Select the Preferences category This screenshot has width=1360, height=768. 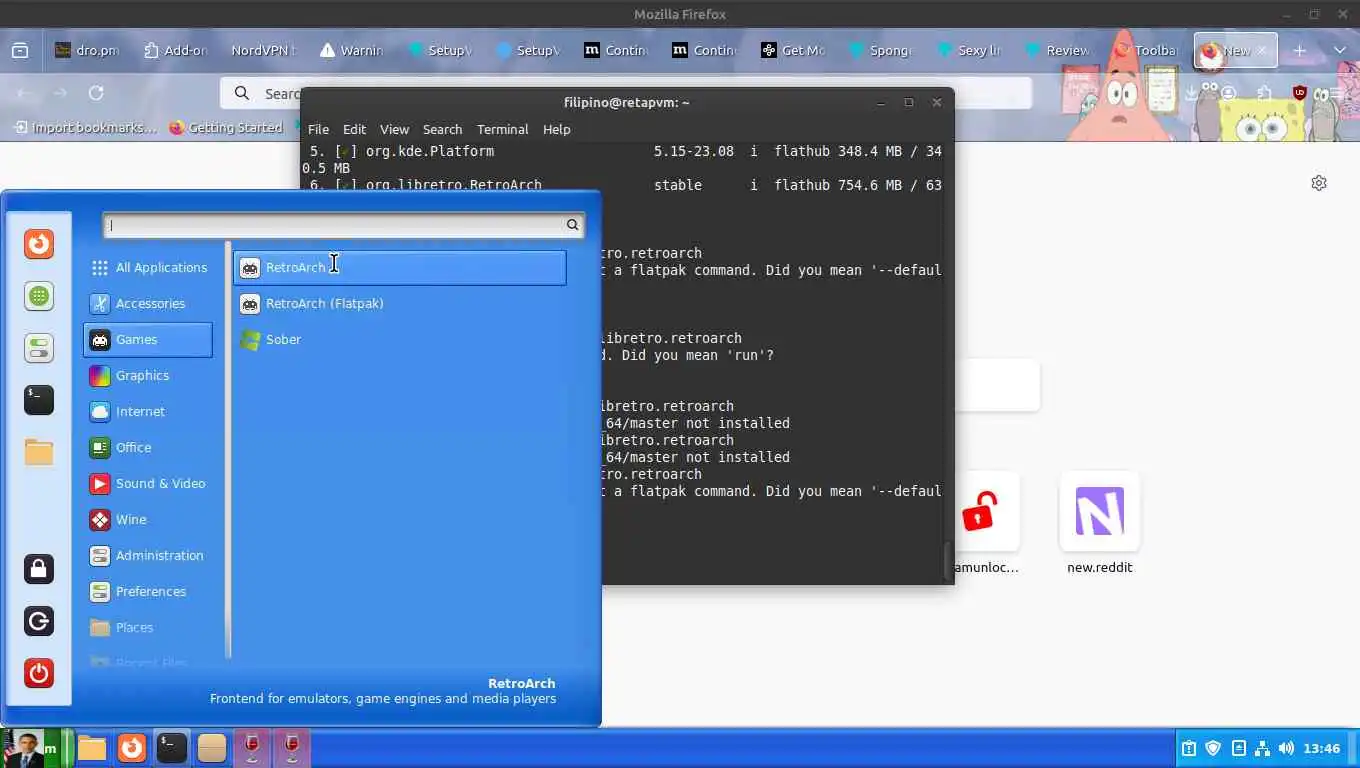[x=148, y=591]
